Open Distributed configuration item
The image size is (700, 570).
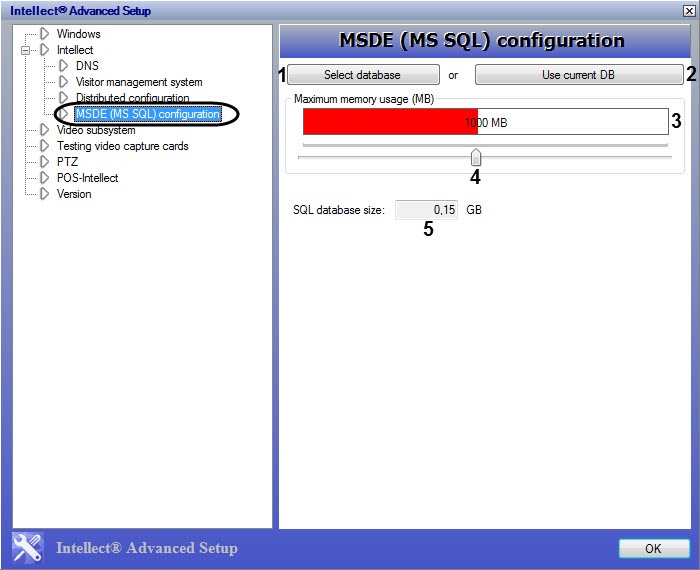pyautogui.click(x=133, y=98)
